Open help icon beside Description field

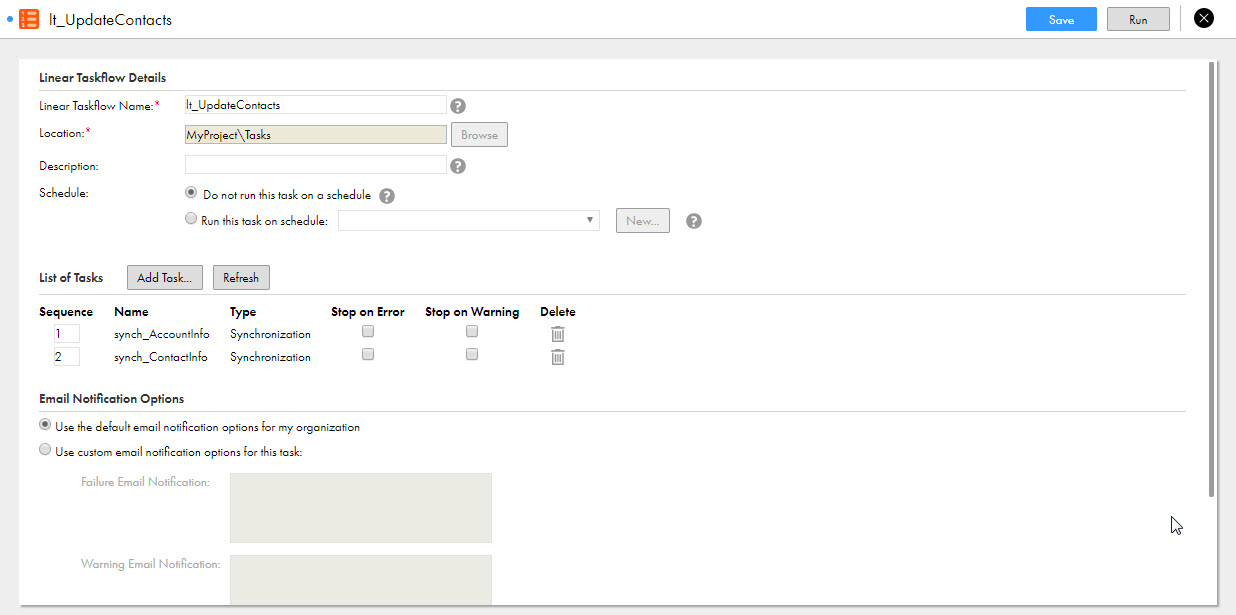(458, 166)
